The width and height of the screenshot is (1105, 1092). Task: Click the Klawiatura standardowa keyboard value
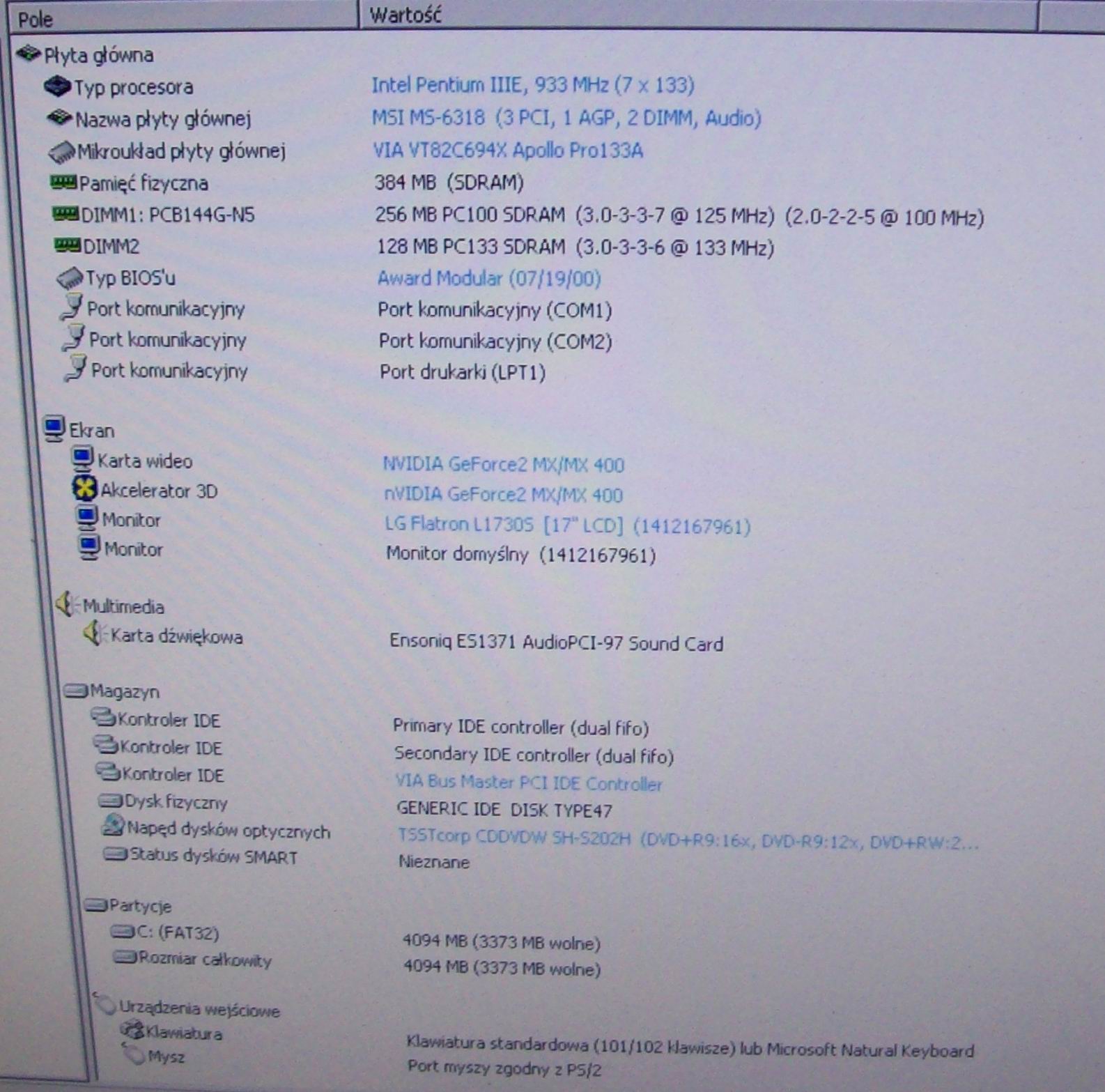690,1046
